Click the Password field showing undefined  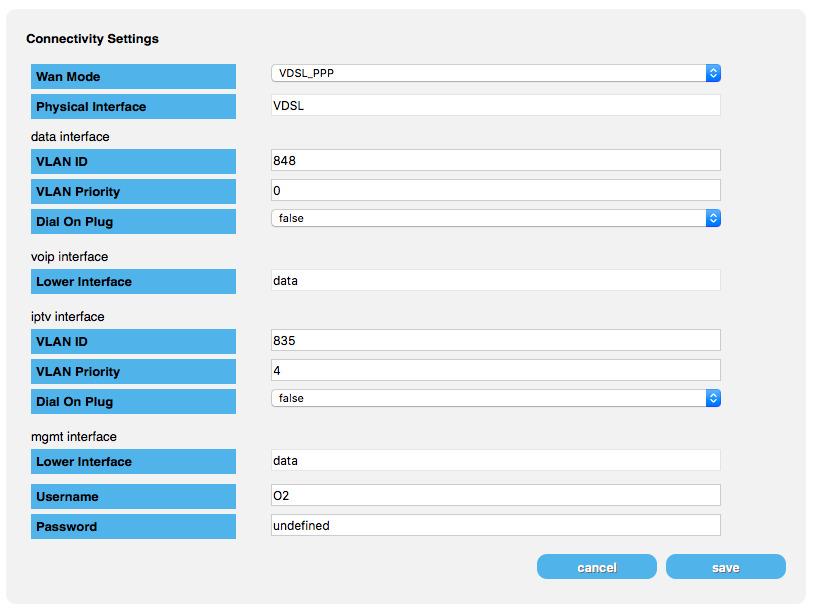[495, 525]
